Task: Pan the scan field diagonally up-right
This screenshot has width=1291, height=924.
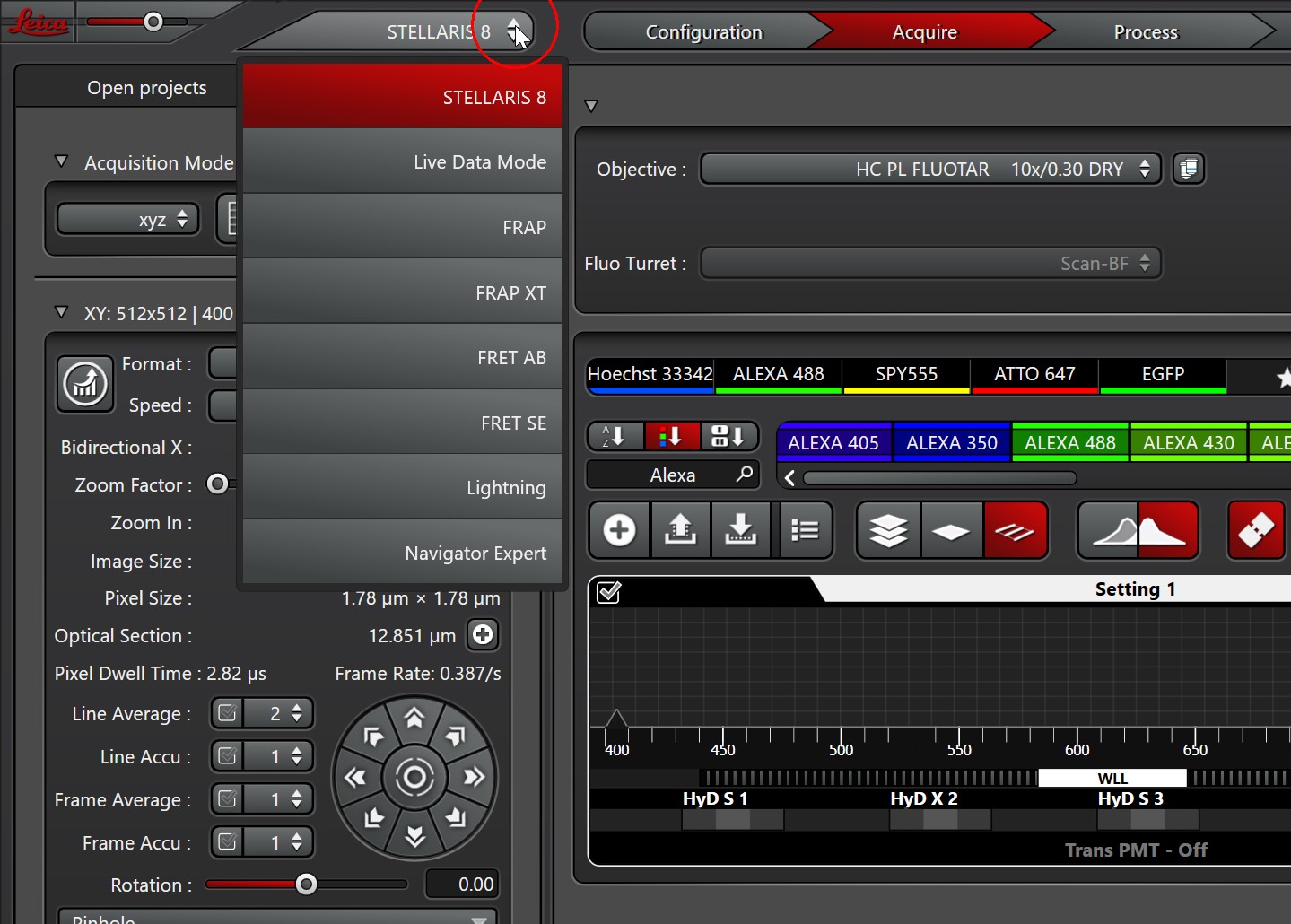Action: [x=456, y=737]
